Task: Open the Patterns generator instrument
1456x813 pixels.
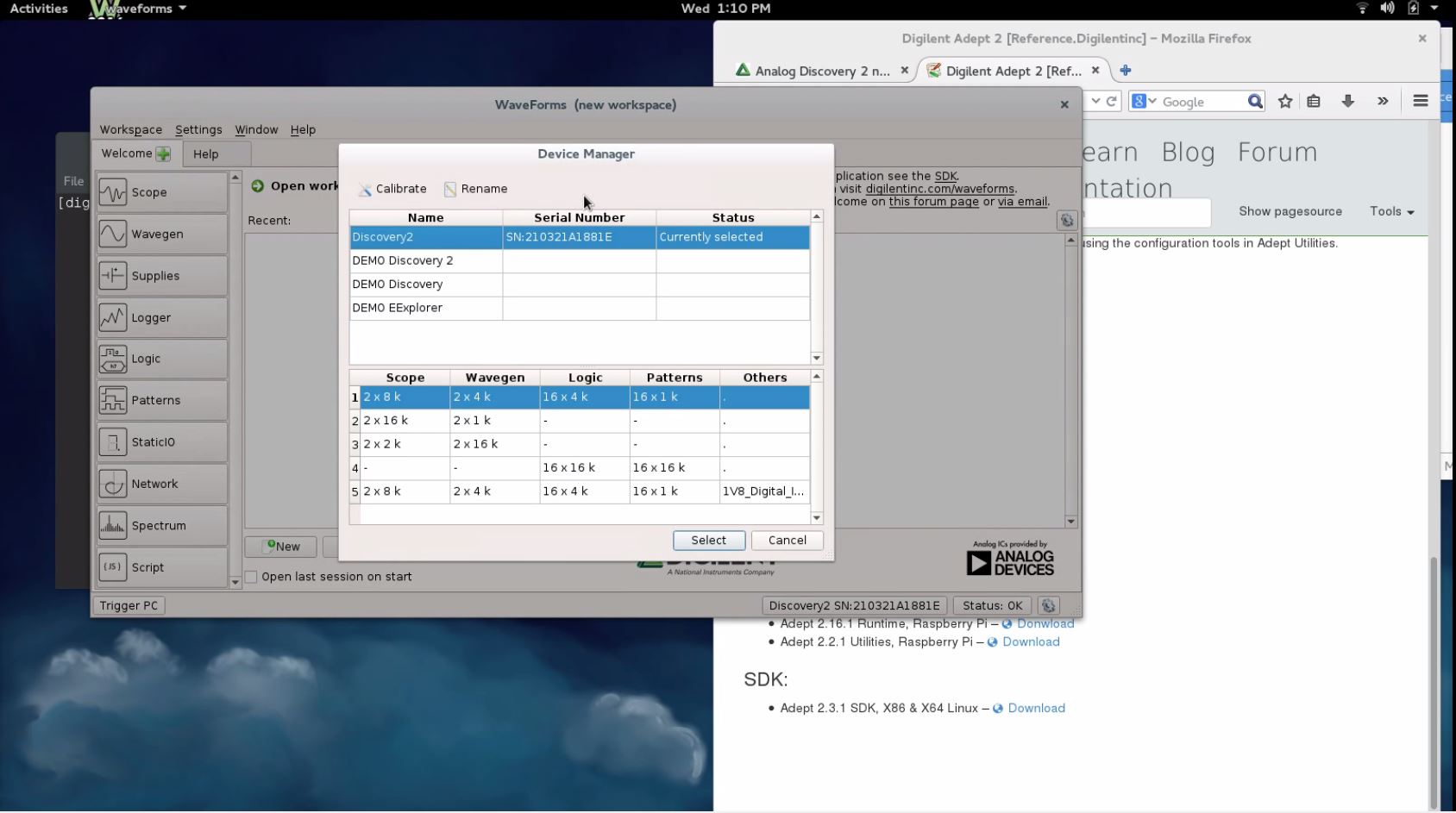Action: pyautogui.click(x=162, y=400)
